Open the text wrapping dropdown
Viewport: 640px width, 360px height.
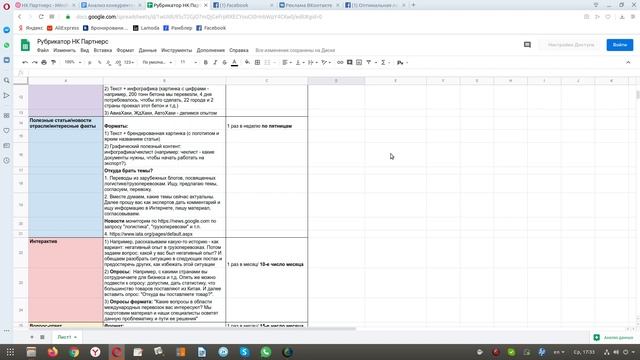point(312,62)
